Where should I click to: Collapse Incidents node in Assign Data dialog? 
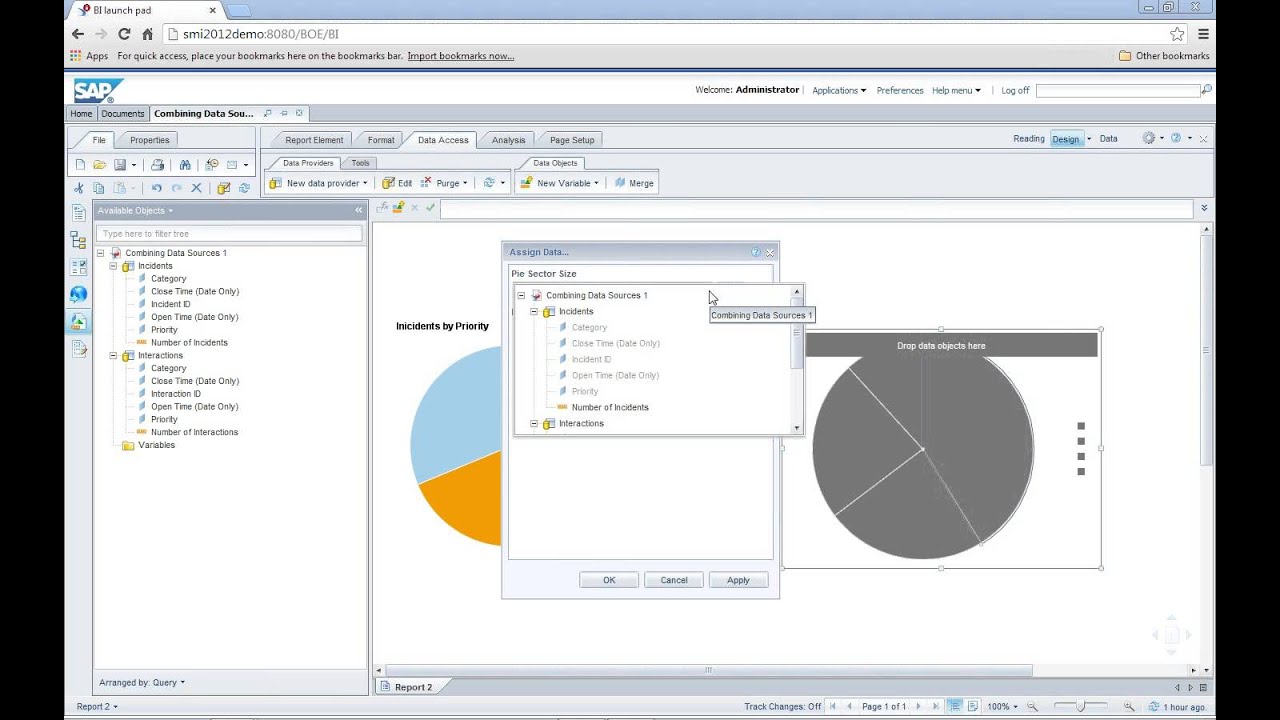pos(534,311)
